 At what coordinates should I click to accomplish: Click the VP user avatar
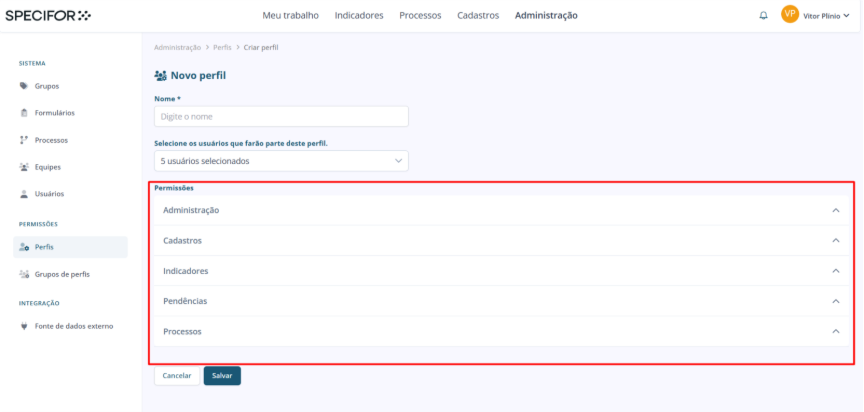point(790,15)
